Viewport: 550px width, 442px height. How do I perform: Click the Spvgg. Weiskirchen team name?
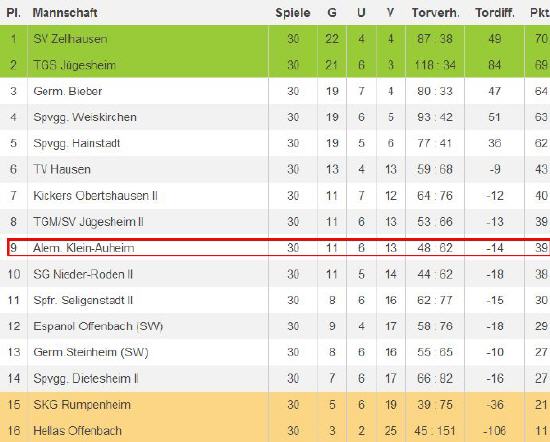(x=85, y=117)
